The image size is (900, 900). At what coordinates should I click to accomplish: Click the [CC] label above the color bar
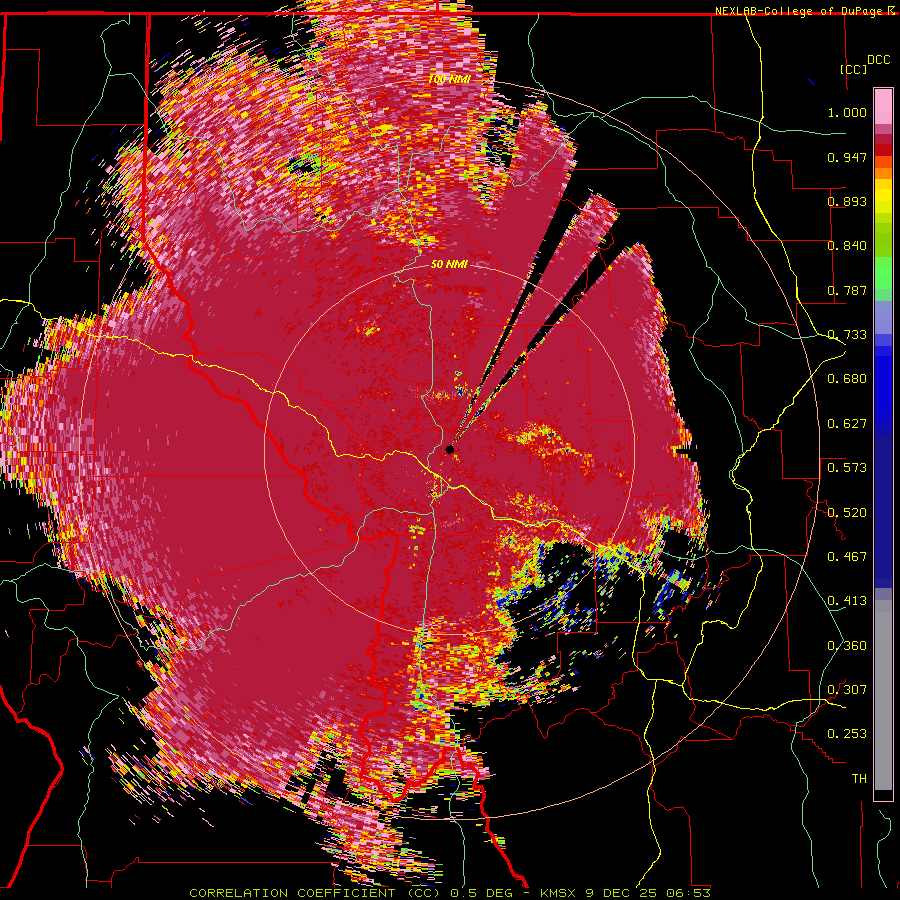click(x=853, y=69)
